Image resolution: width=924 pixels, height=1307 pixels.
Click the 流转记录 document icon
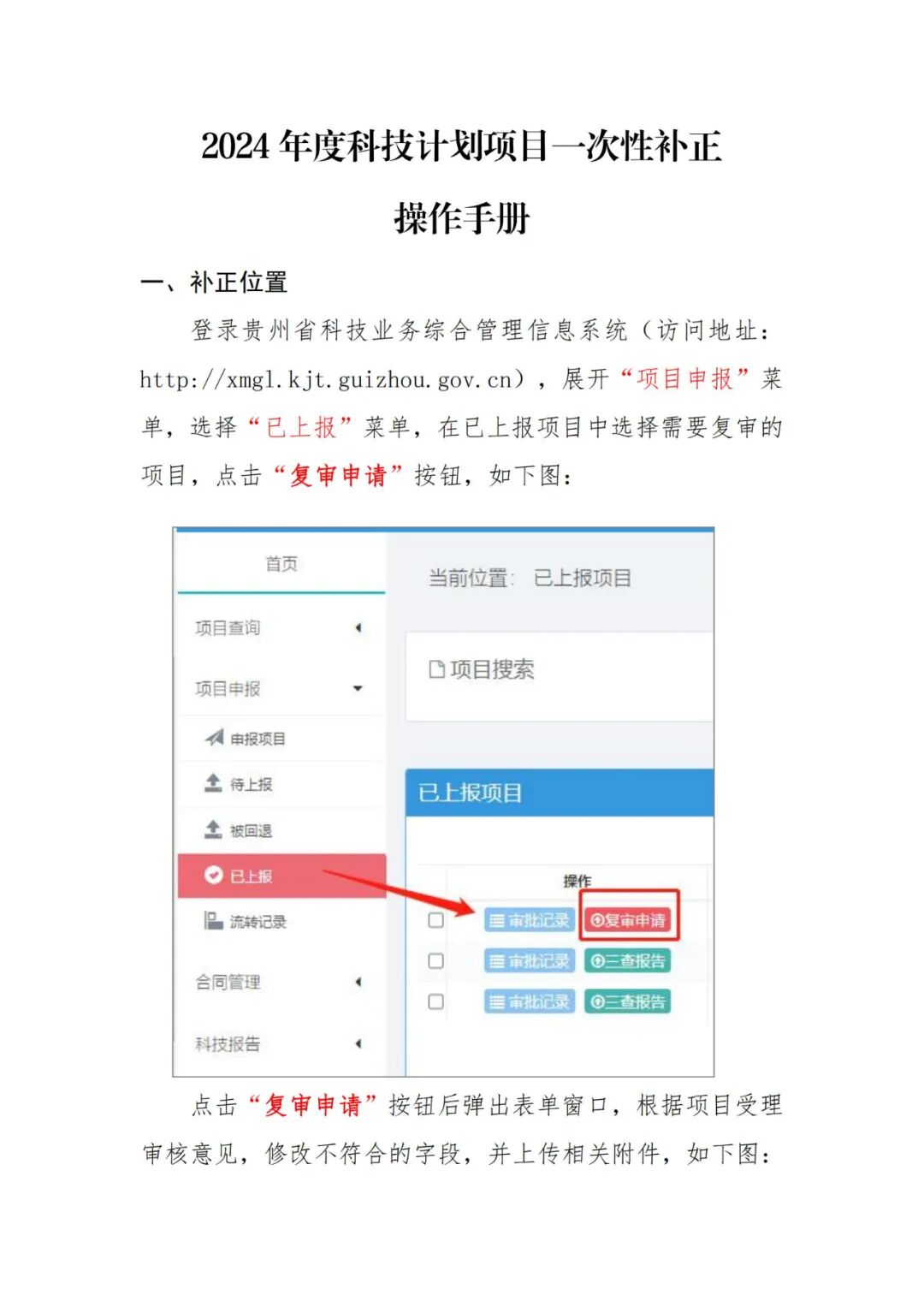coord(213,920)
